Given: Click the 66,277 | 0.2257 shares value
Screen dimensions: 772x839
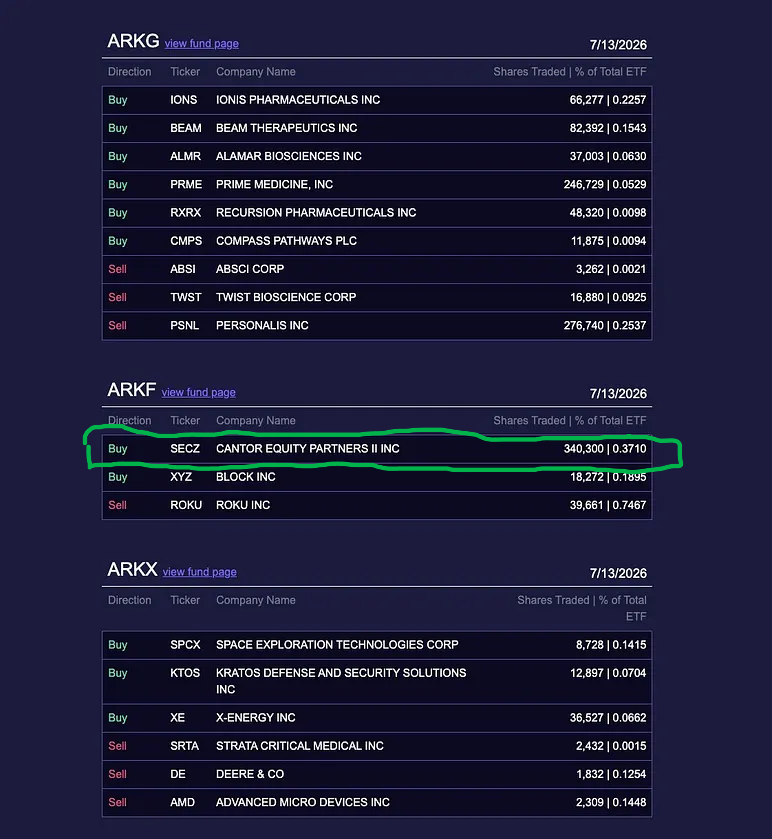Looking at the screenshot, I should [x=608, y=100].
